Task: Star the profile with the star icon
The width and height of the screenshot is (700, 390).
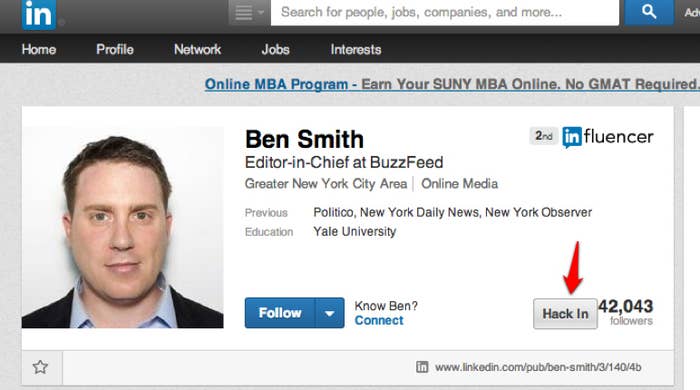Action: coord(40,367)
